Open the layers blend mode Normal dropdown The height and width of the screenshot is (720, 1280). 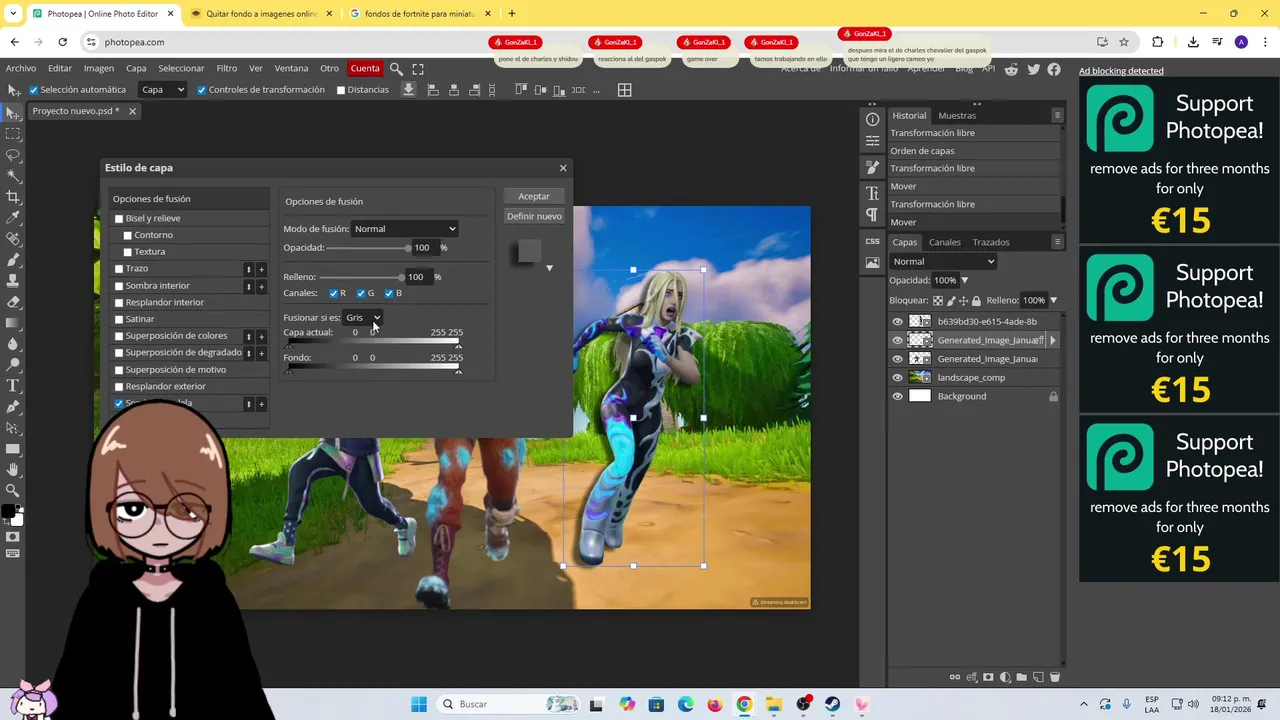(943, 262)
